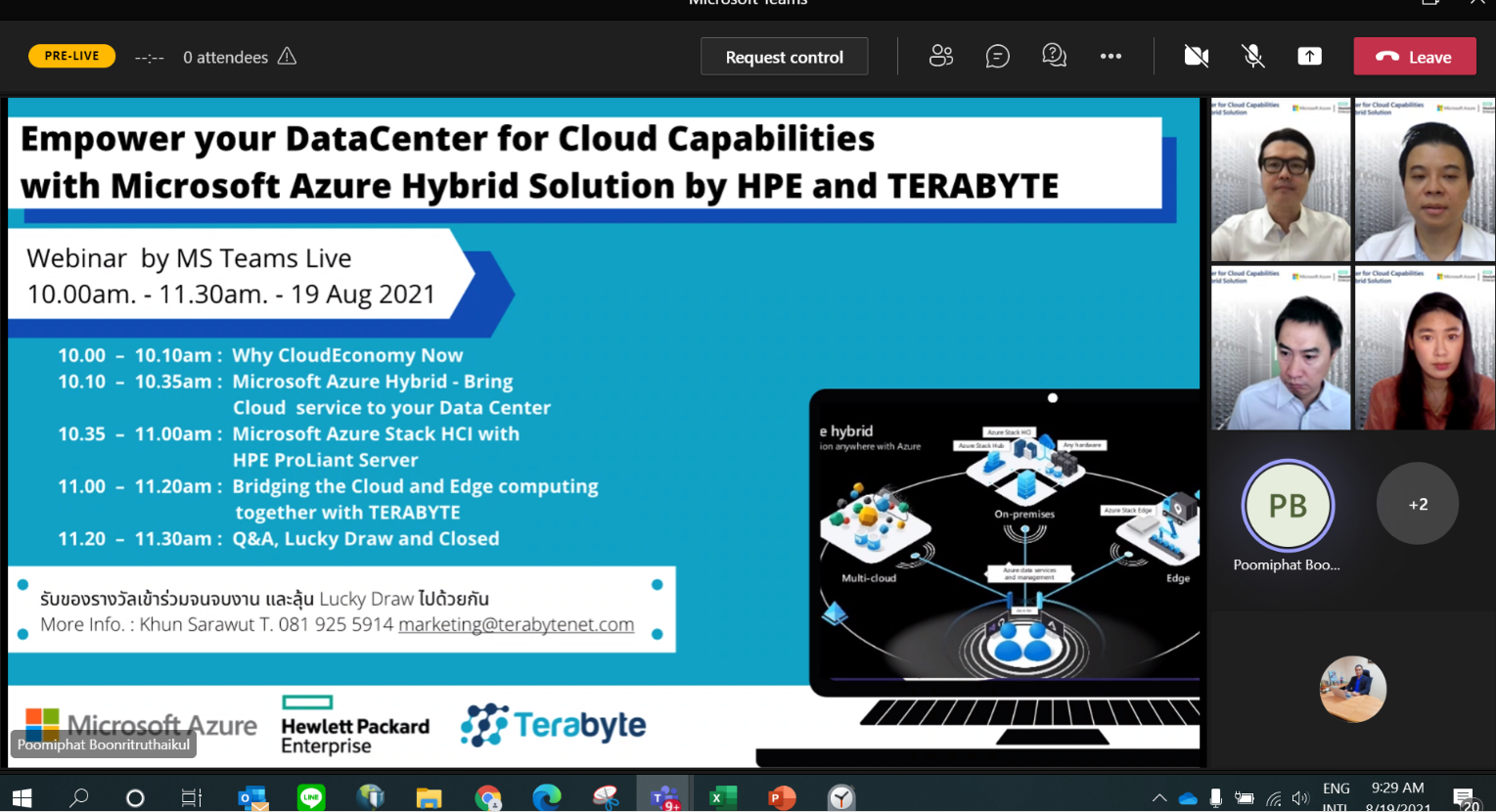
Task: Select video of man looking down
Action: coord(1281,348)
